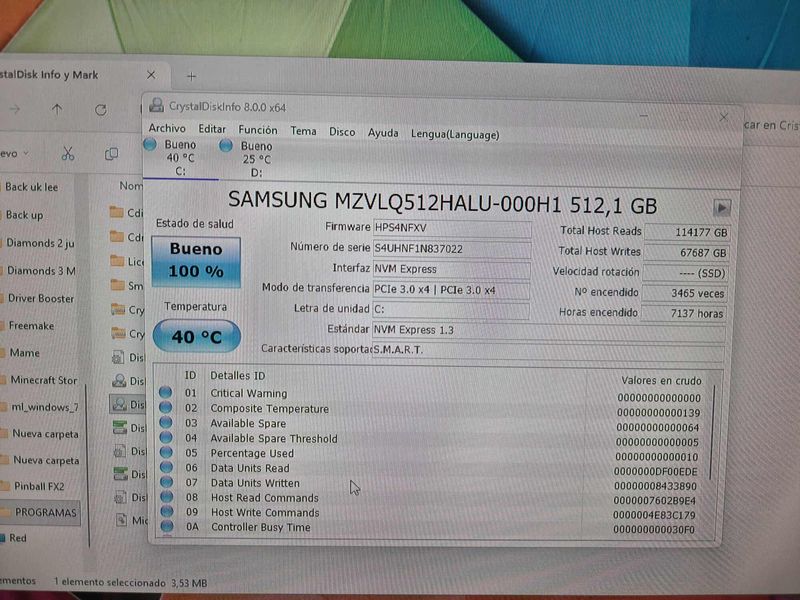Click the Explorer up-folder arrow

tap(57, 109)
